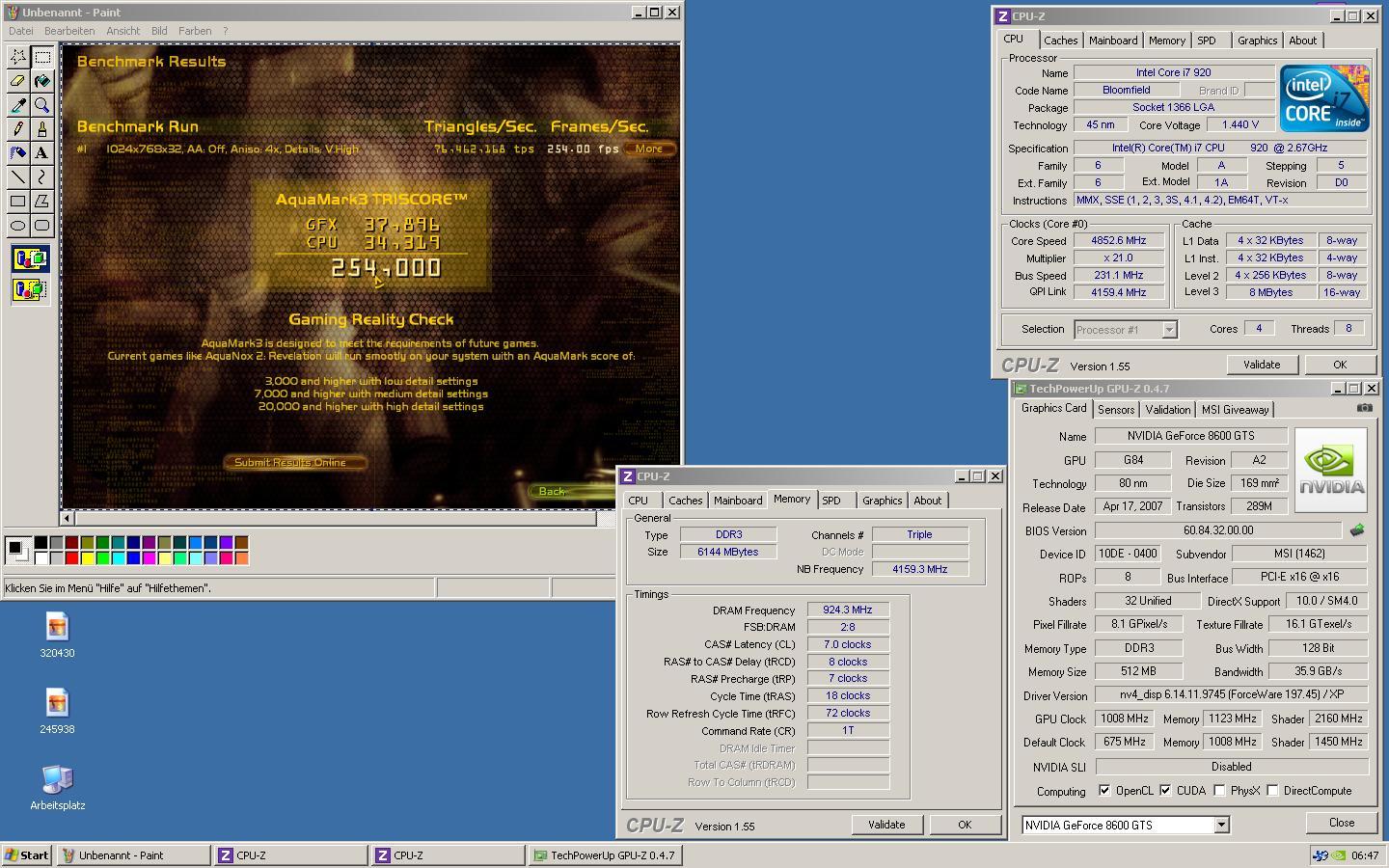The image size is (1389, 868).
Task: Switch to Caches tab in top CPU-Z window
Action: click(1060, 41)
